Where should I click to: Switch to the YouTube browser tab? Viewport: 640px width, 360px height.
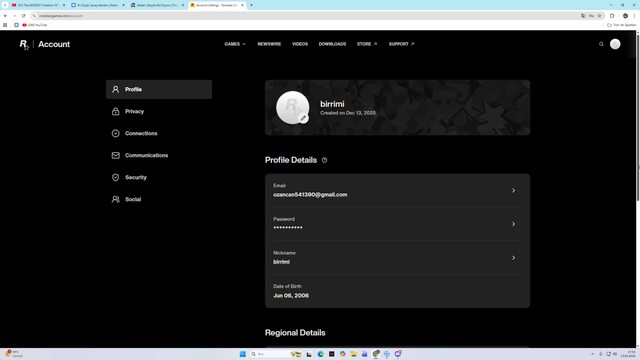point(38,5)
